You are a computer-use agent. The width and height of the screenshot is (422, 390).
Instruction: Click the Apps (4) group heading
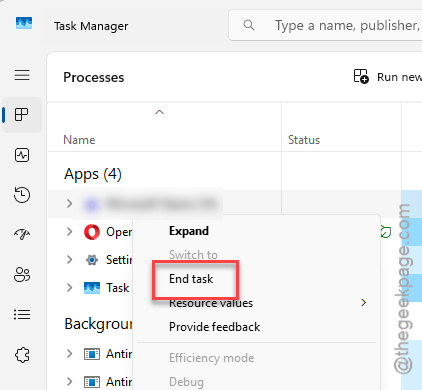pyautogui.click(x=93, y=174)
